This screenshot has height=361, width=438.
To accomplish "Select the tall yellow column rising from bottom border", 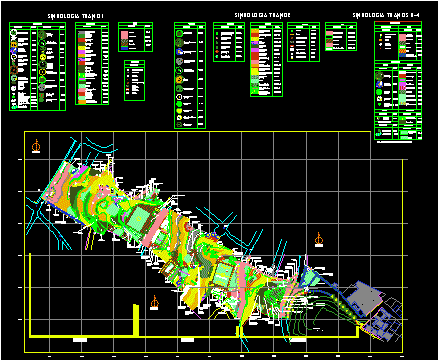I will click(136, 320).
